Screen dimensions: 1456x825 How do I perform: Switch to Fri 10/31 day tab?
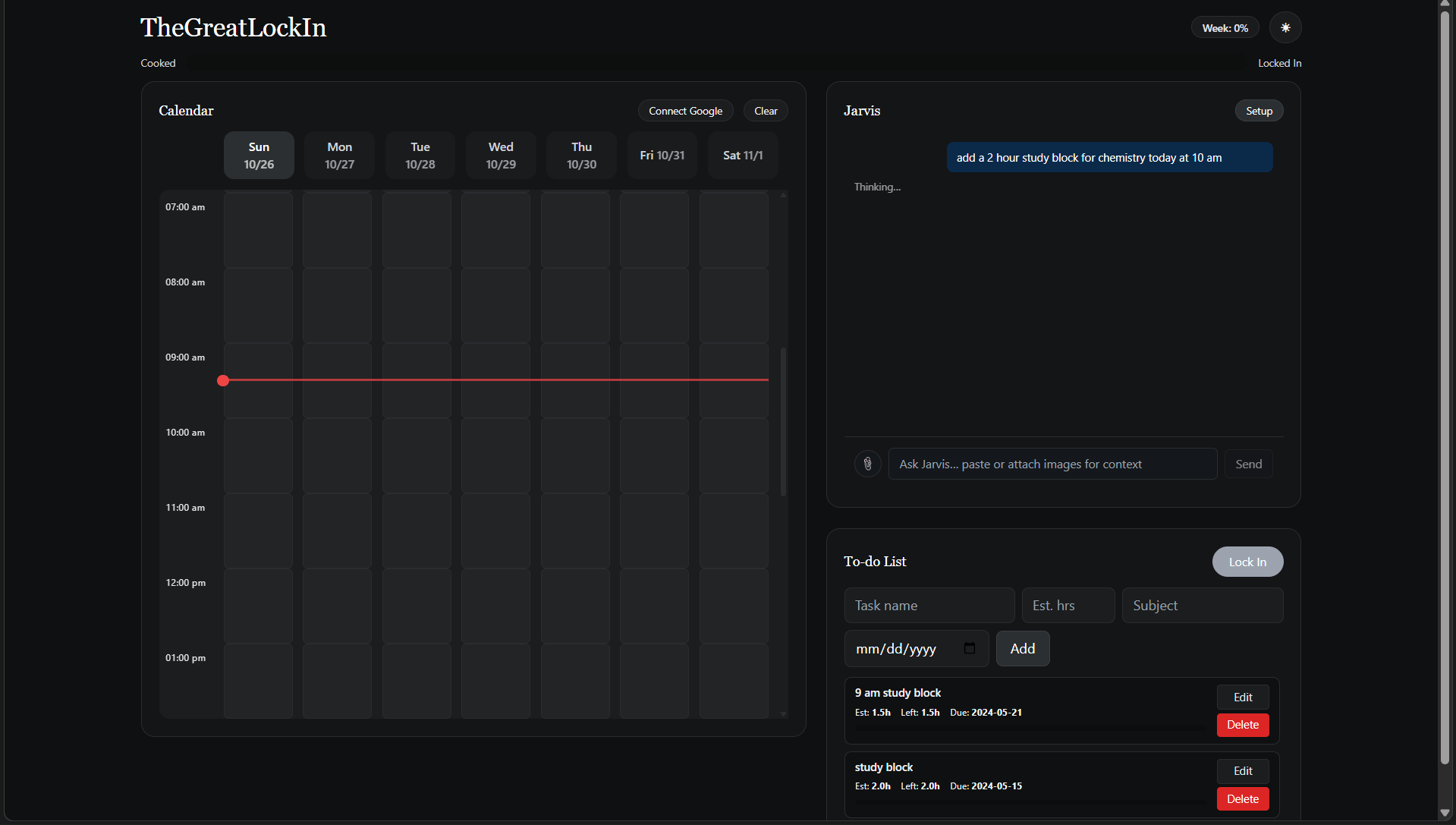tap(662, 156)
